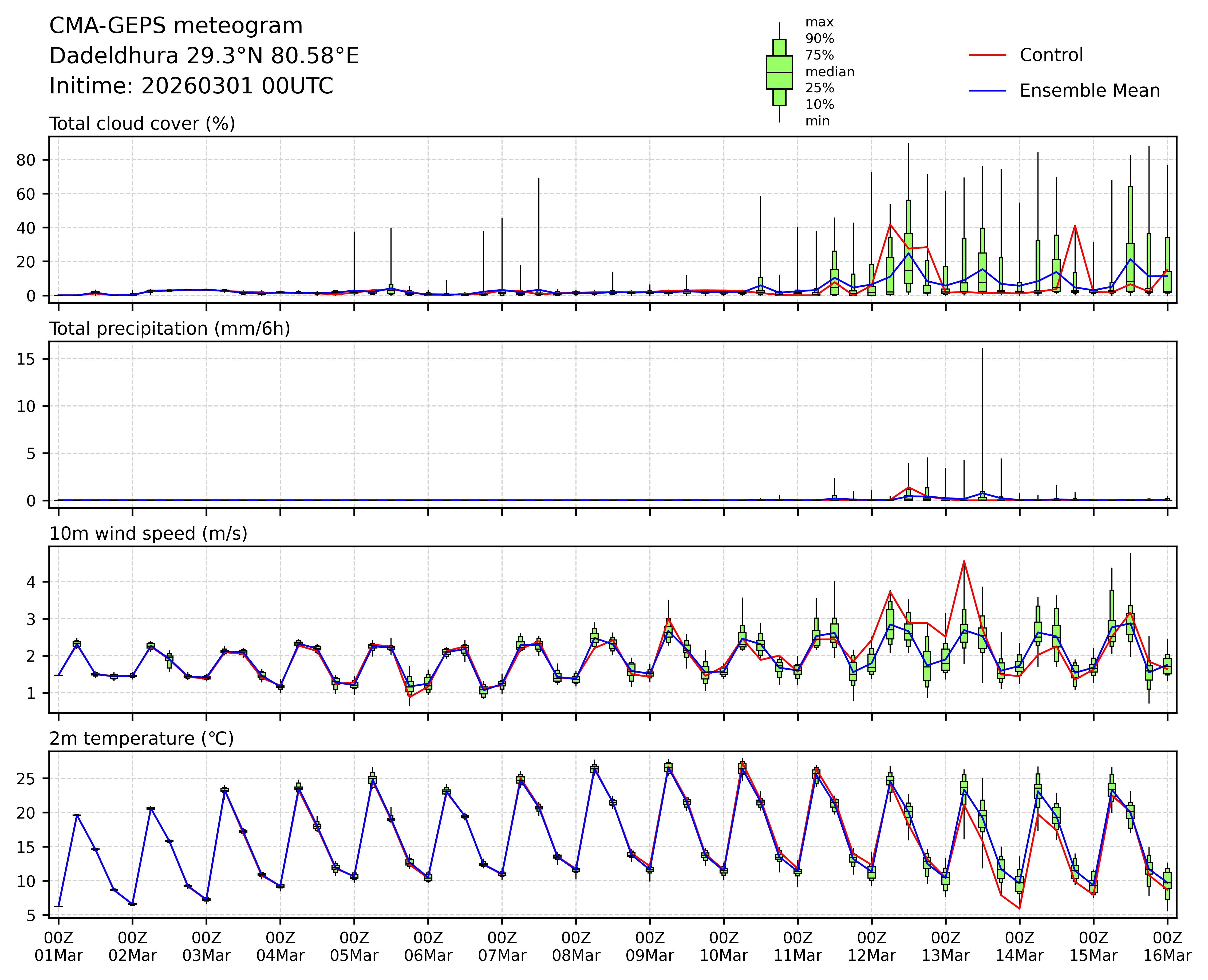Click the '2m temperature (℃)' panel title
Viewport: 1208px width, 980px height.
142,738
